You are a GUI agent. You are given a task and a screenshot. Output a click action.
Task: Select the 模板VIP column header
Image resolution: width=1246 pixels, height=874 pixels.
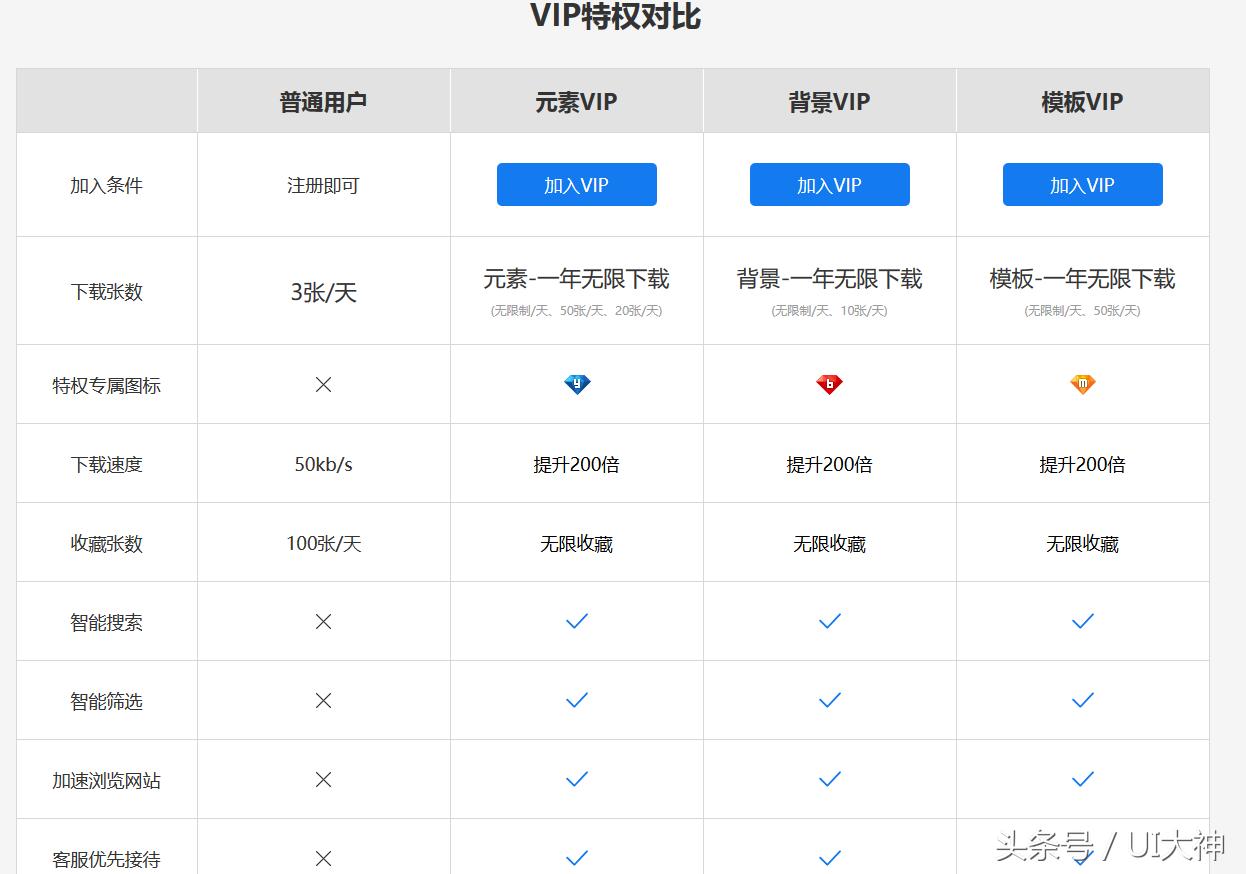(1082, 100)
